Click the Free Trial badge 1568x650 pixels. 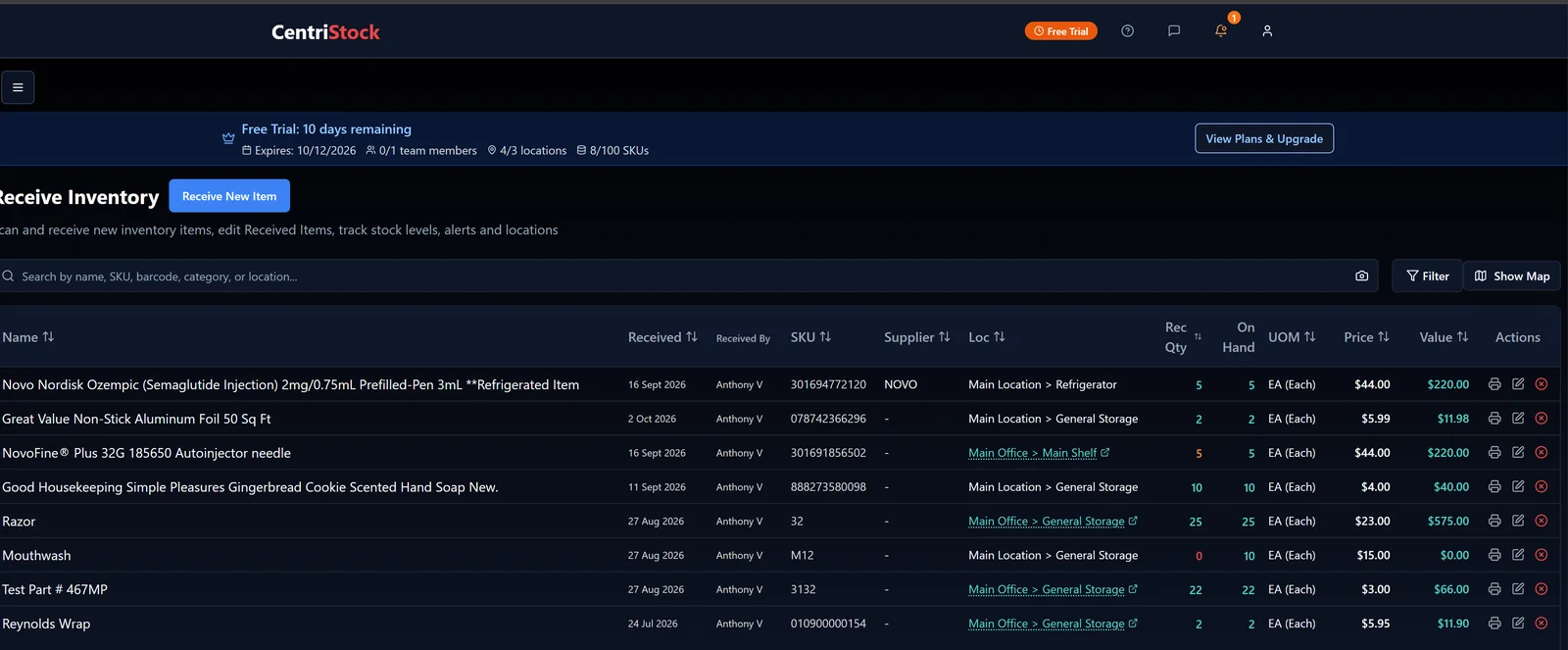(1060, 31)
